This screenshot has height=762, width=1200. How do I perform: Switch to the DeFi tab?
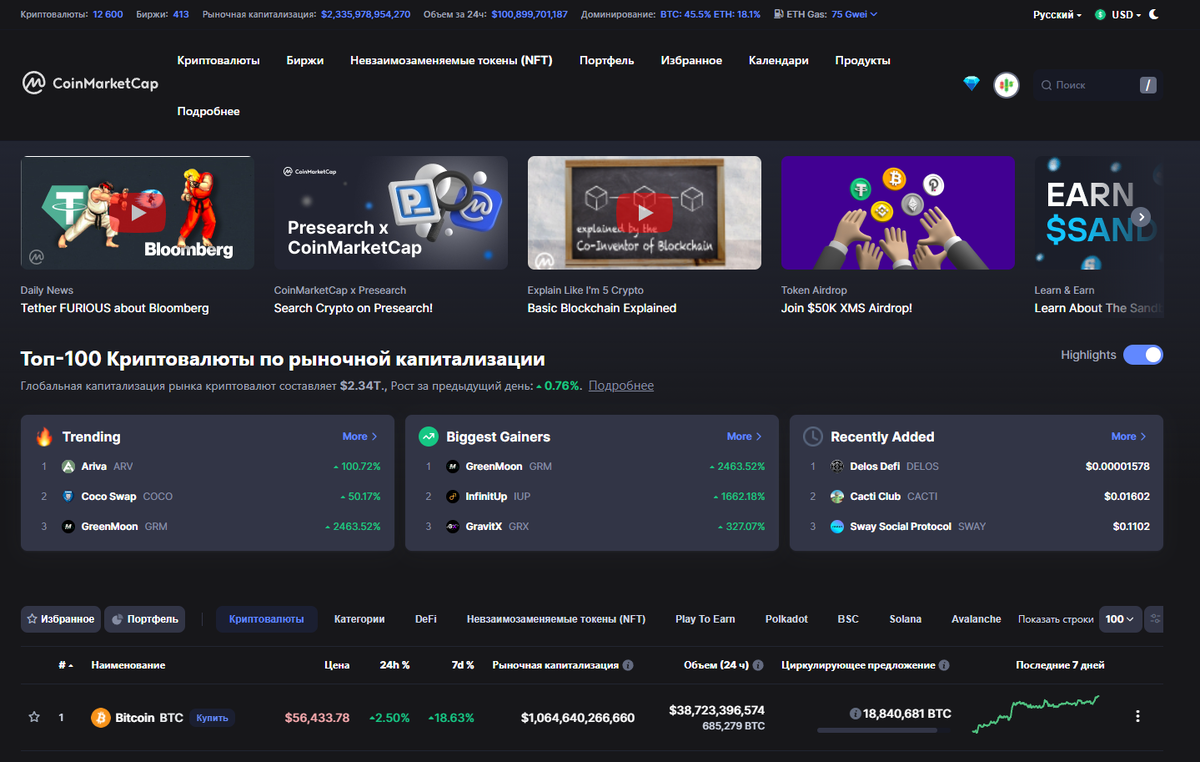[x=426, y=619]
